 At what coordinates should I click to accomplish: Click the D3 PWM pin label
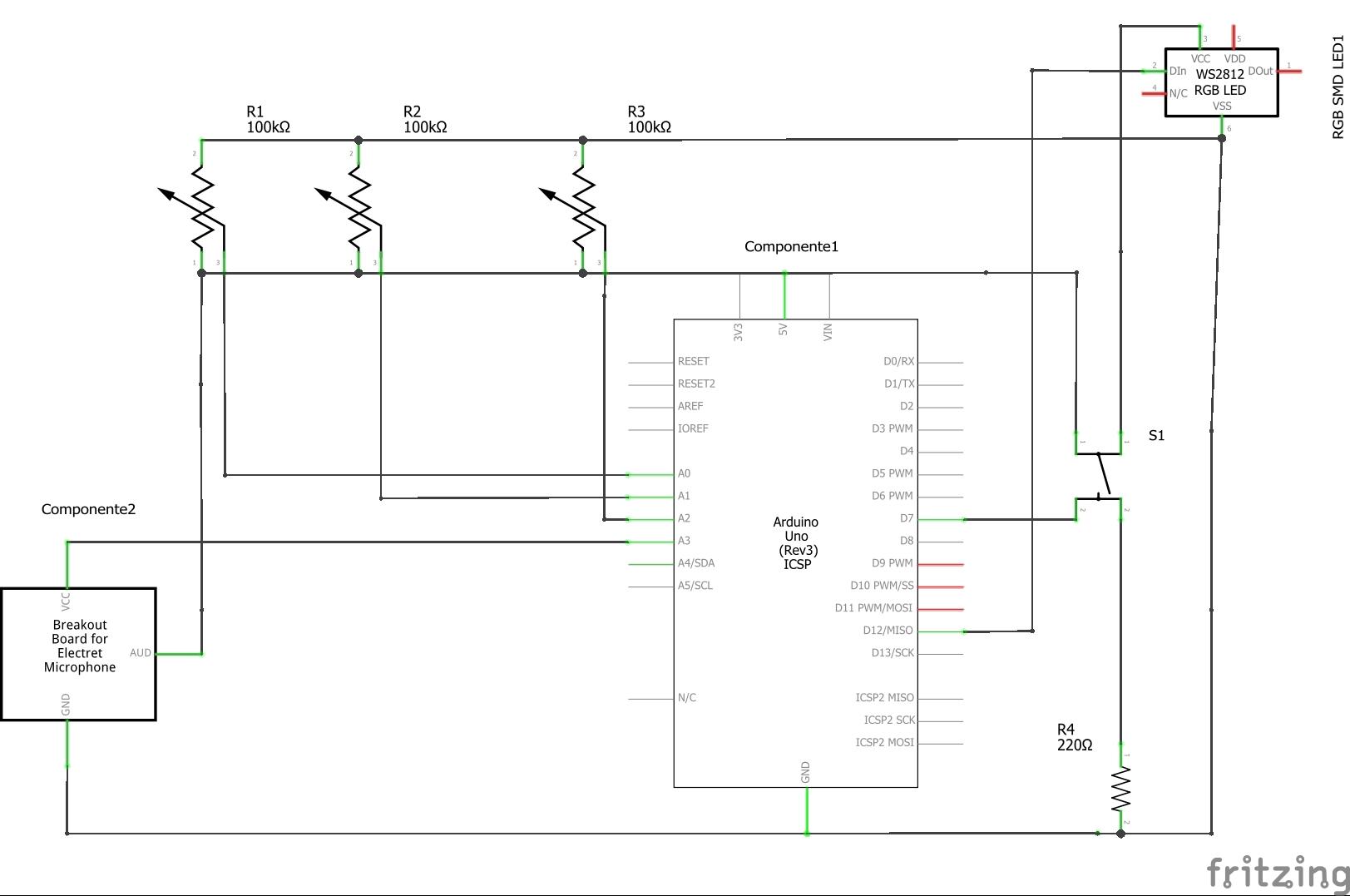[x=893, y=428]
